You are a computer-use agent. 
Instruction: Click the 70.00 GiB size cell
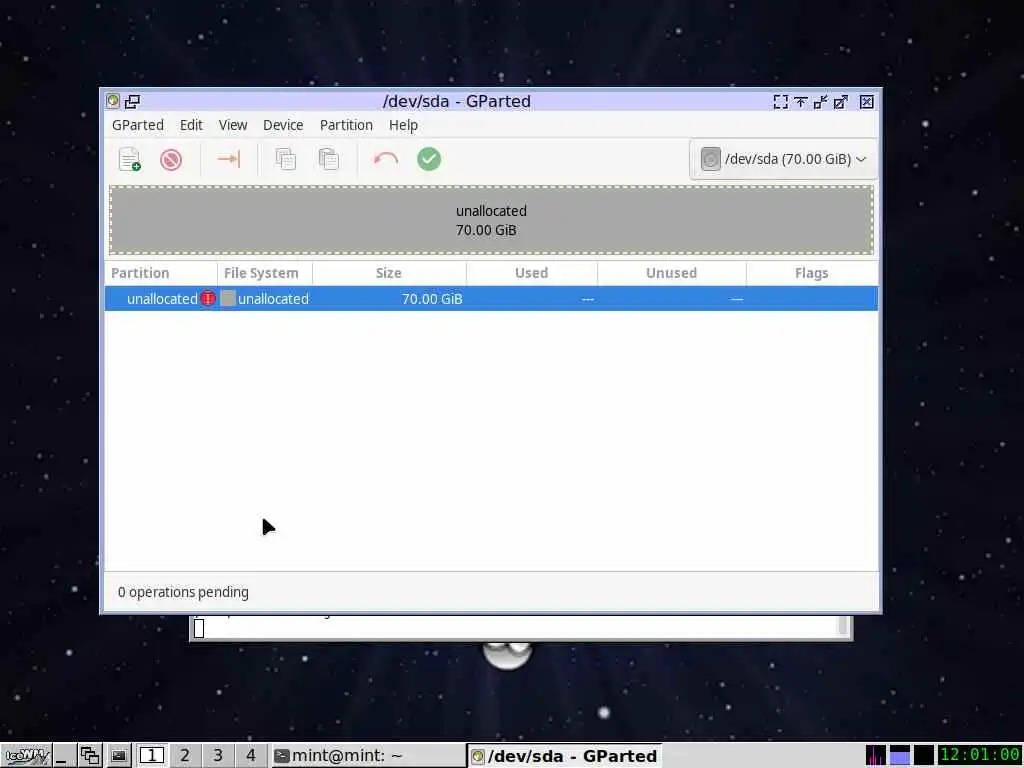click(x=432, y=298)
